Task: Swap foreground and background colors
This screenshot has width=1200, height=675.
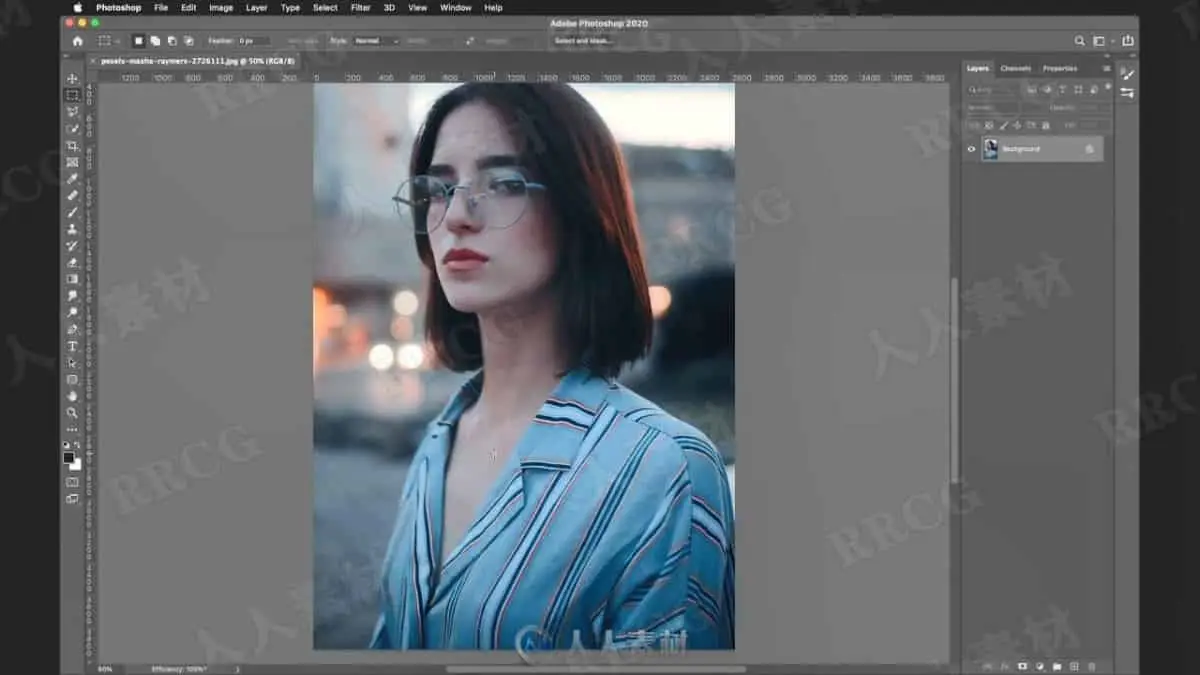Action: (x=78, y=446)
